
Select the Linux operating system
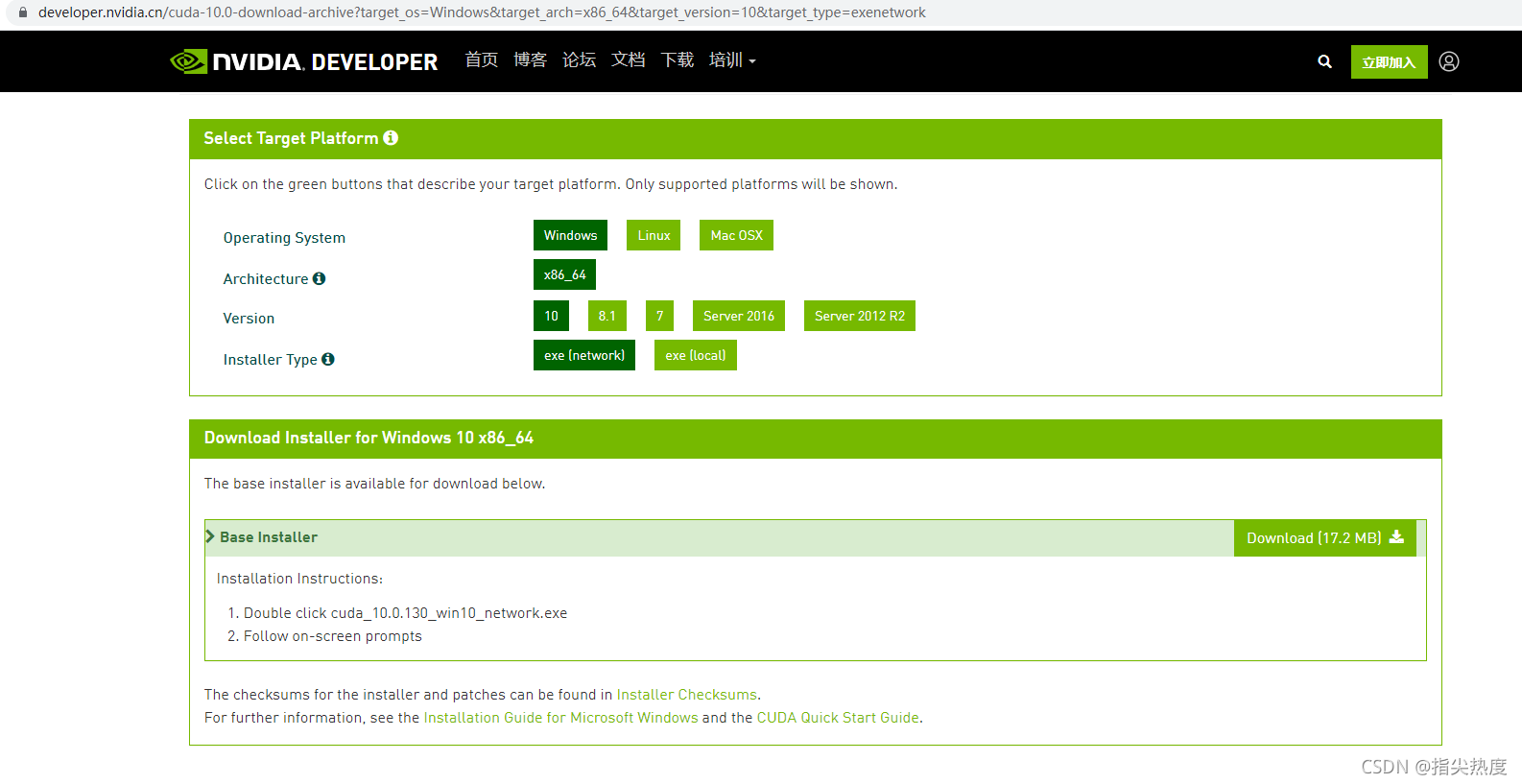[654, 235]
